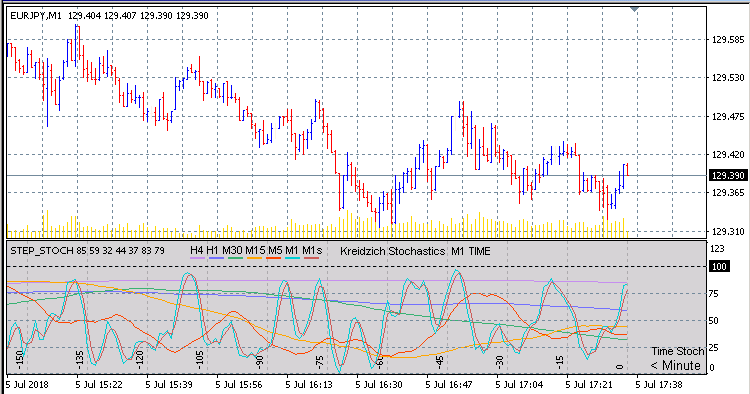Click the 5 Jul 17:04 time label
This screenshot has height=394, width=750.
(x=519, y=384)
